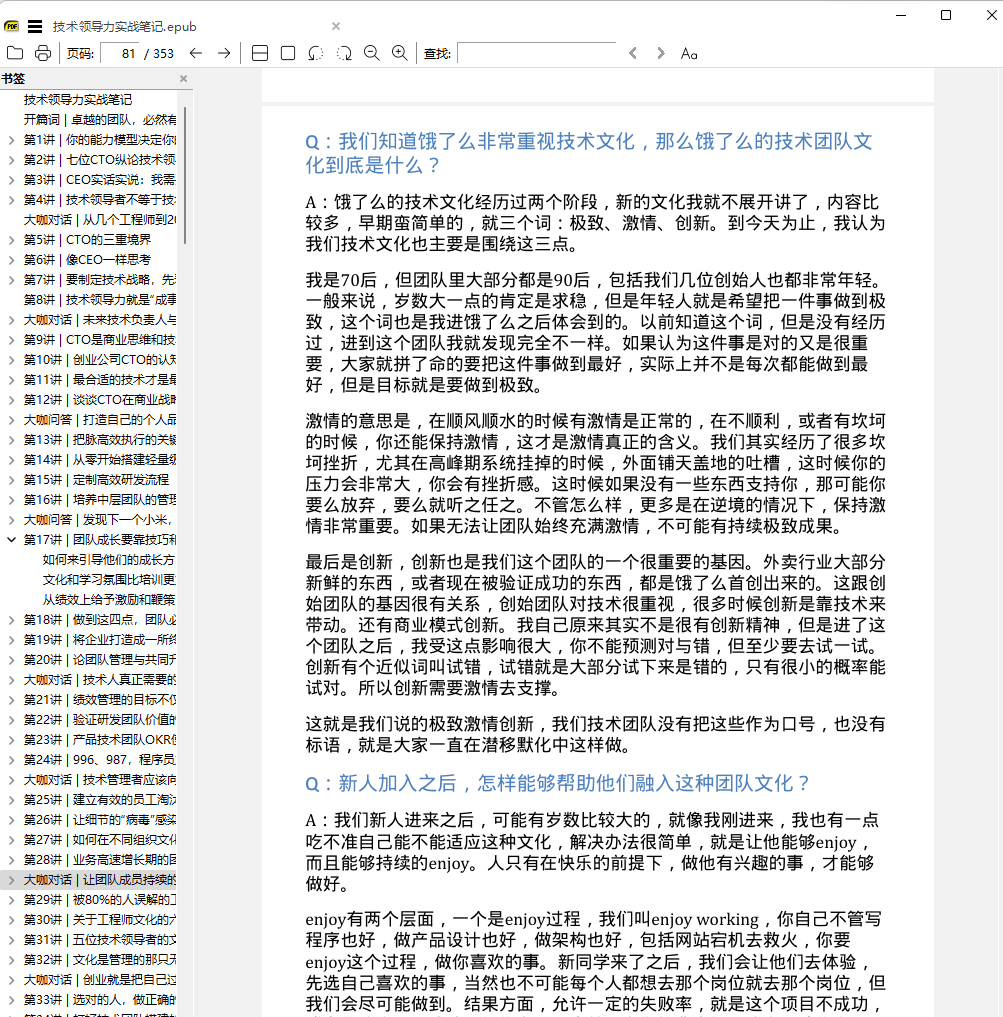Toggle case-sensitive search with Aa
This screenshot has height=1017, width=1003.
point(688,53)
